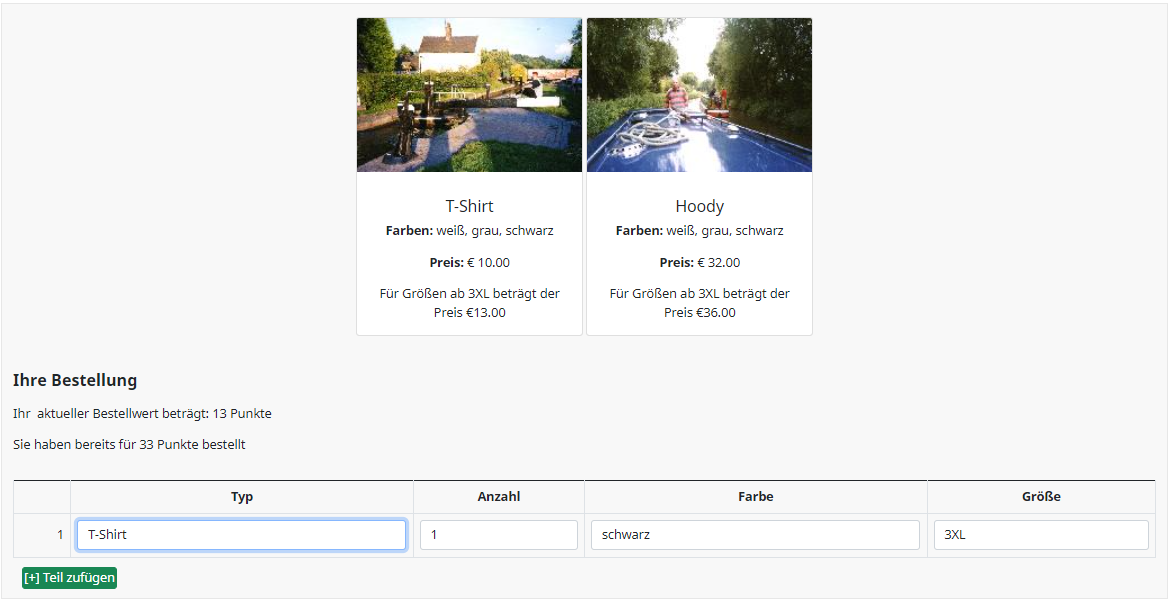
Task: Click the Anzahl column header
Action: click(x=498, y=497)
